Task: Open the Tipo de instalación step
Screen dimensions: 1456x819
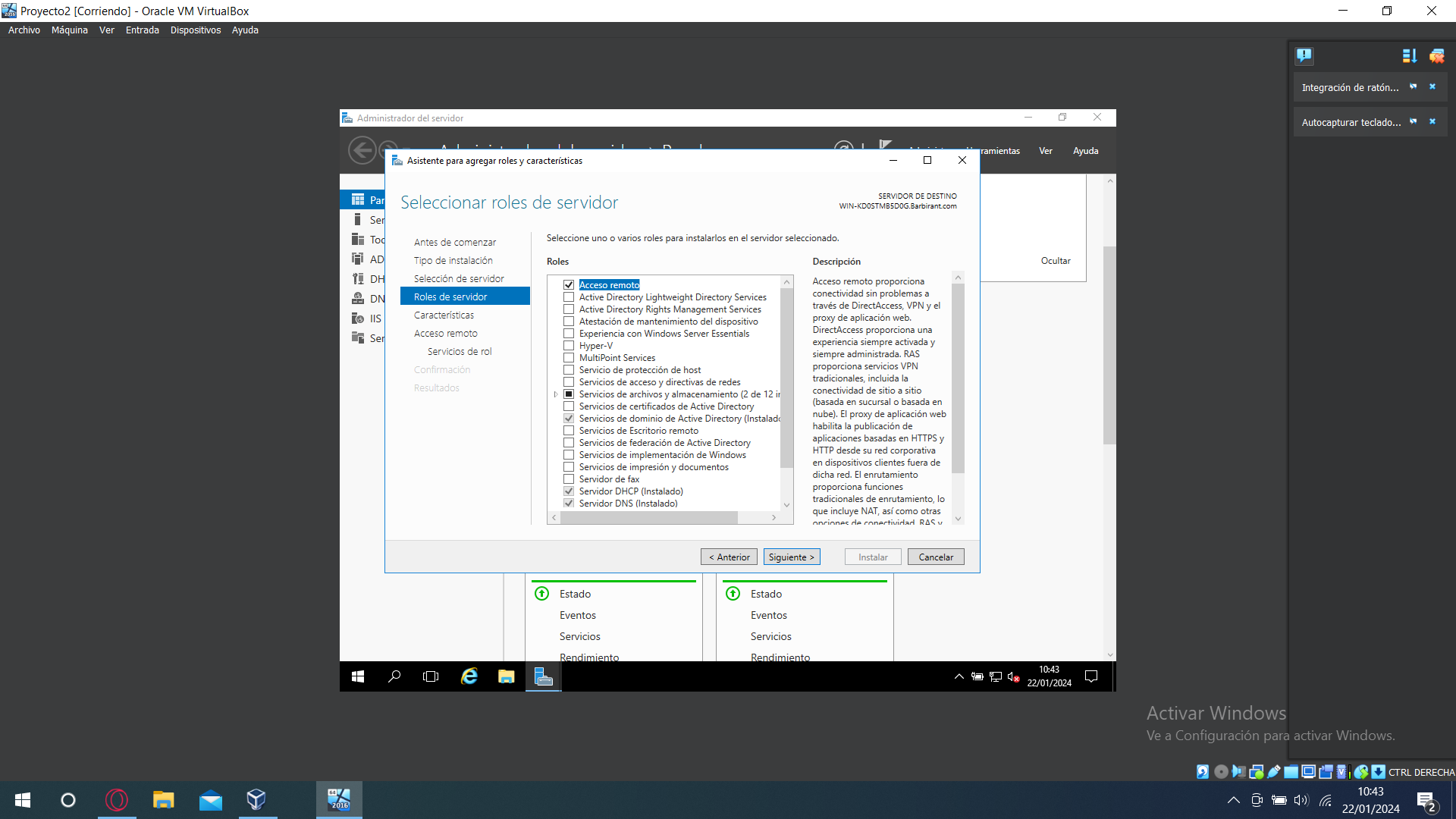Action: pos(453,261)
